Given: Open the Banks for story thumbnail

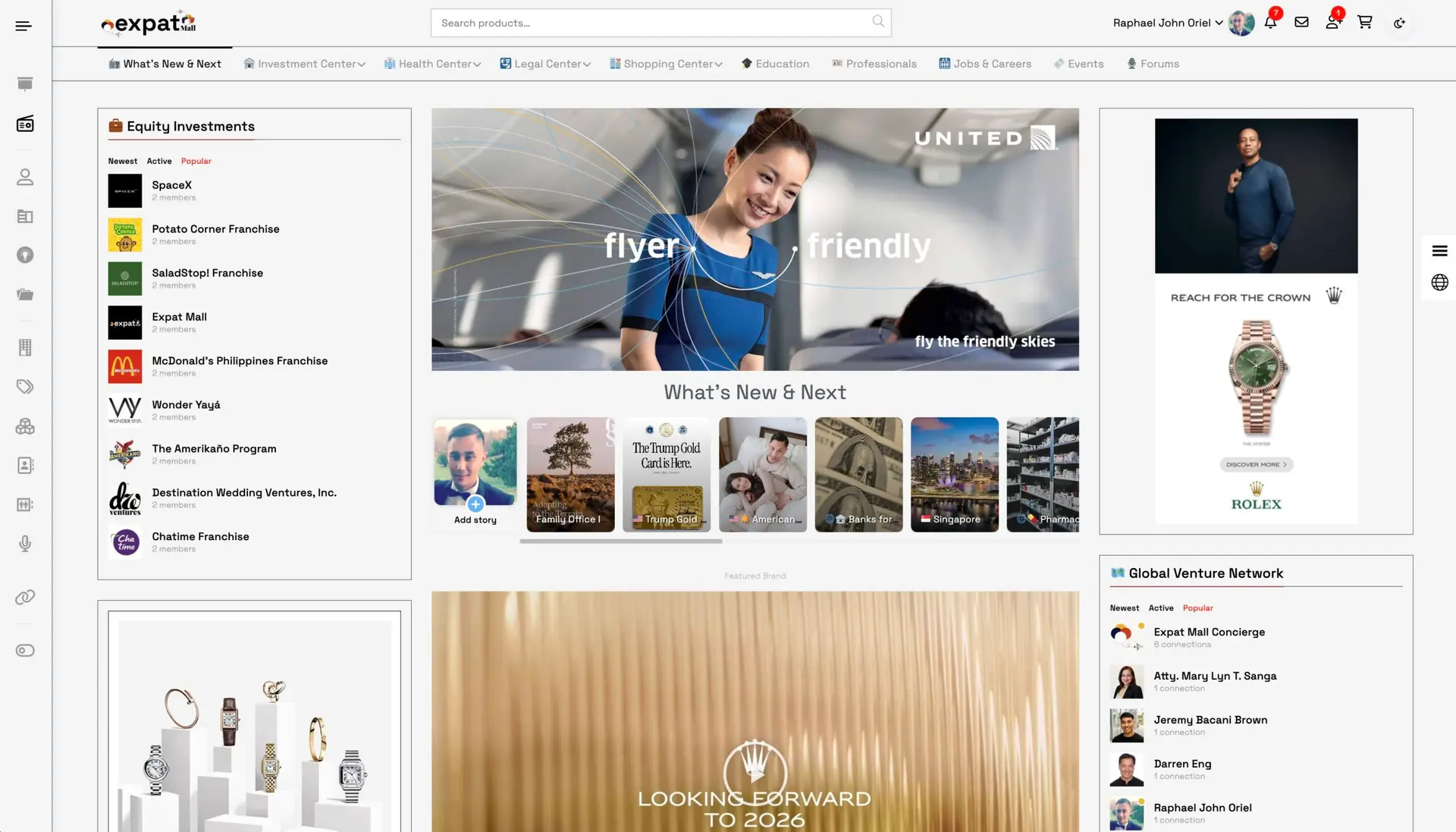Looking at the screenshot, I should click(x=859, y=474).
